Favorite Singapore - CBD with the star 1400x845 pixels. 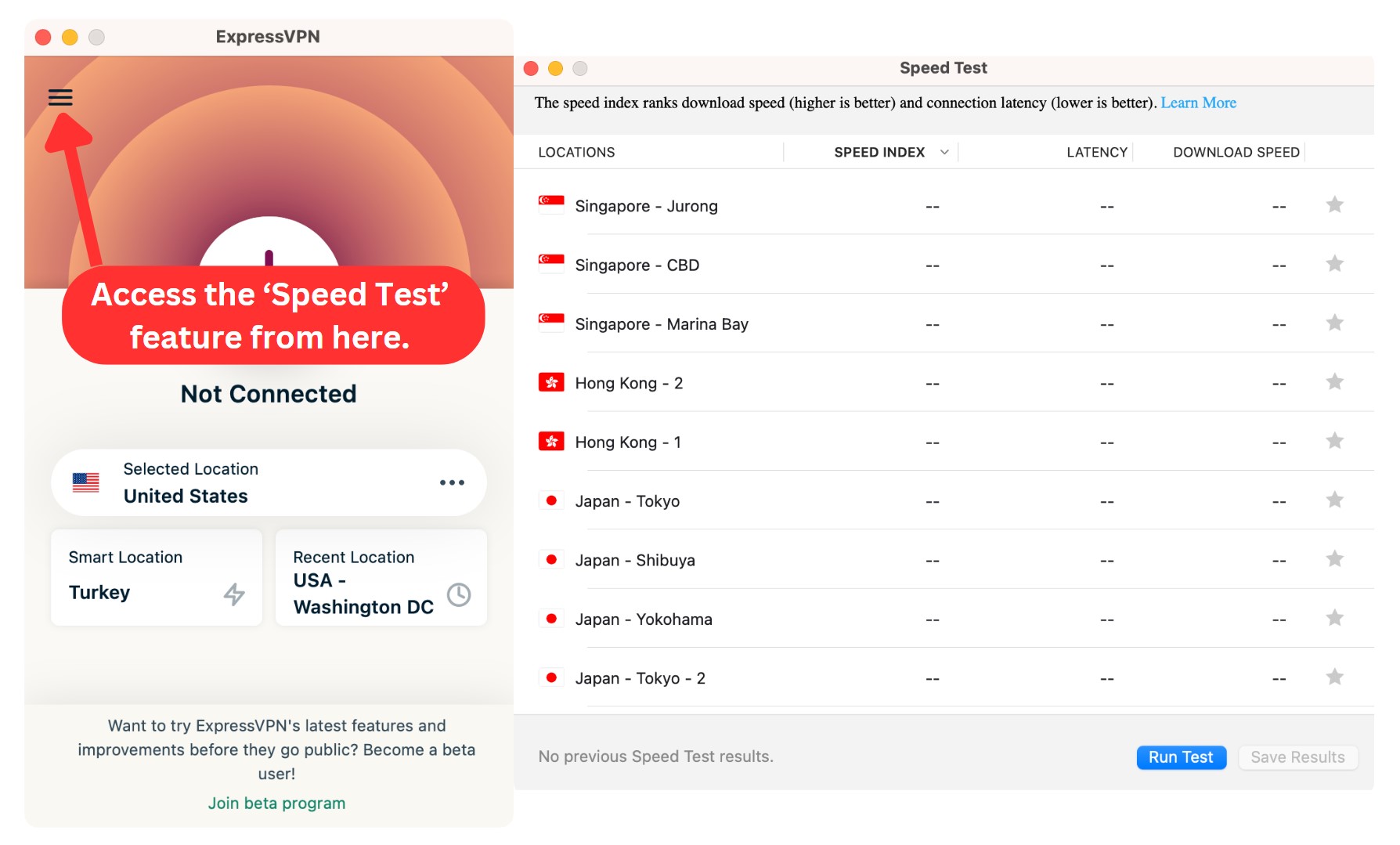[x=1335, y=264]
